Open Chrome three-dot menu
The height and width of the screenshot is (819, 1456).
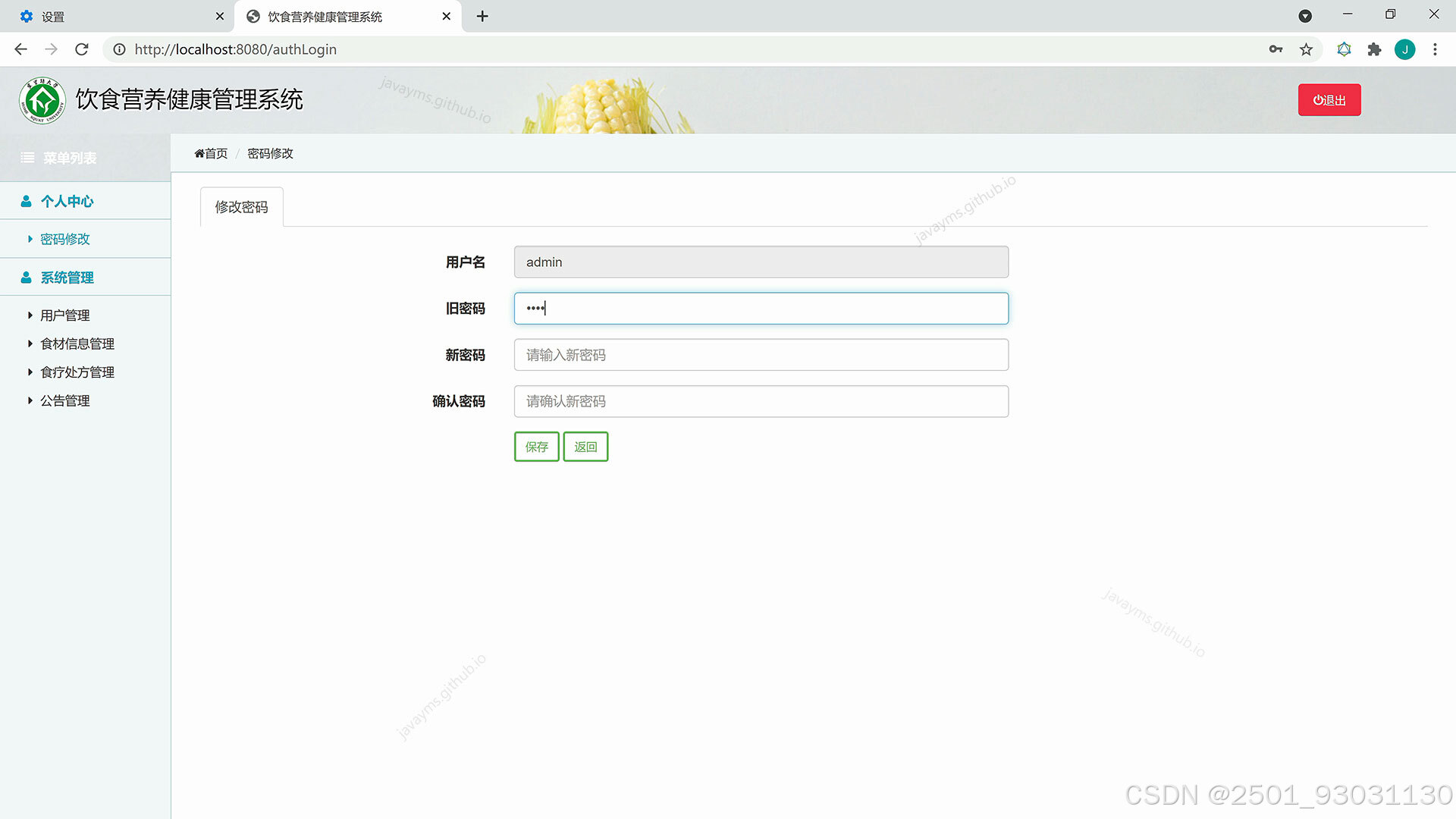coord(1435,49)
